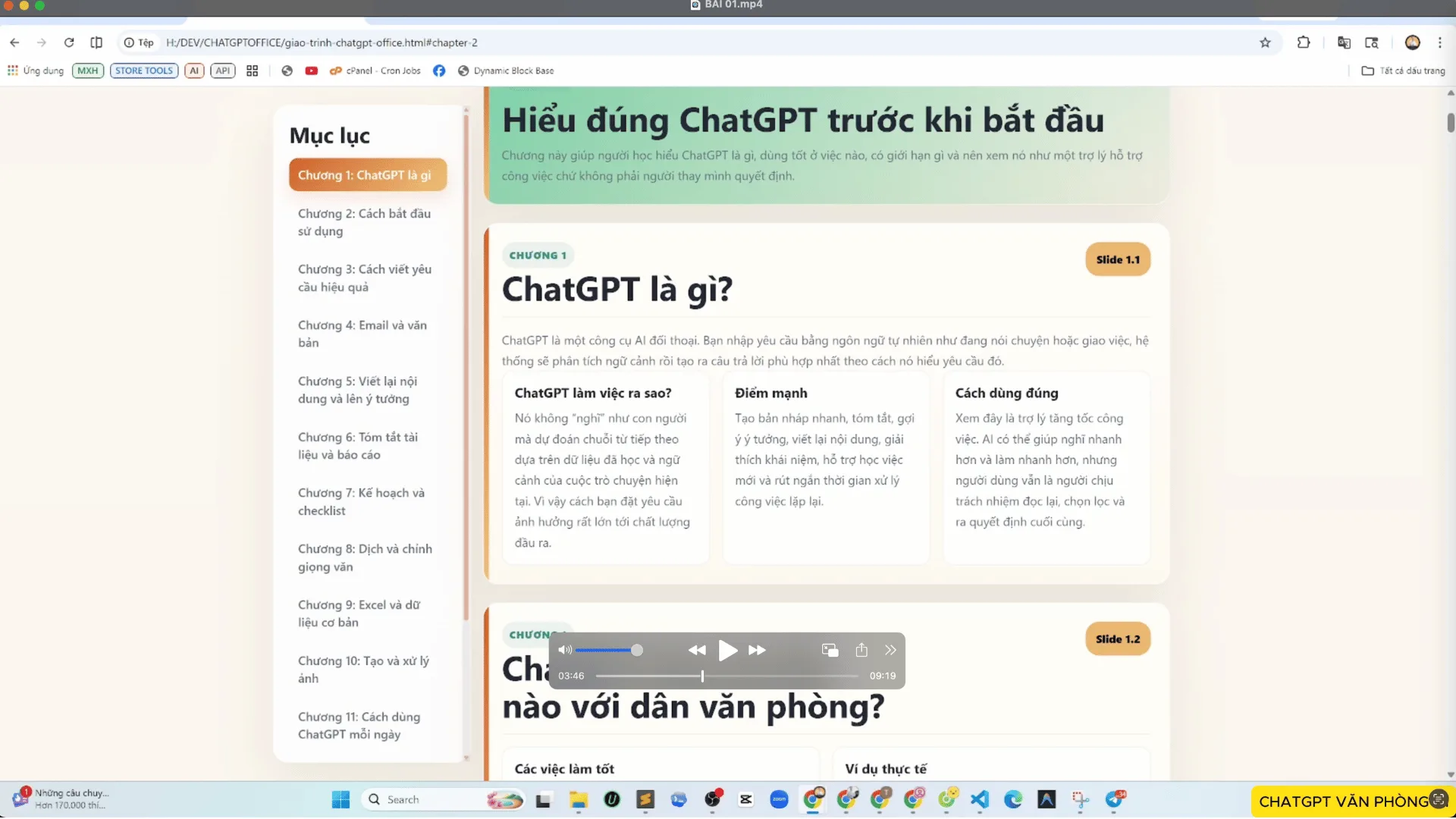
Task: Open the Telegram icon in the taskbar
Action: tap(1115, 799)
